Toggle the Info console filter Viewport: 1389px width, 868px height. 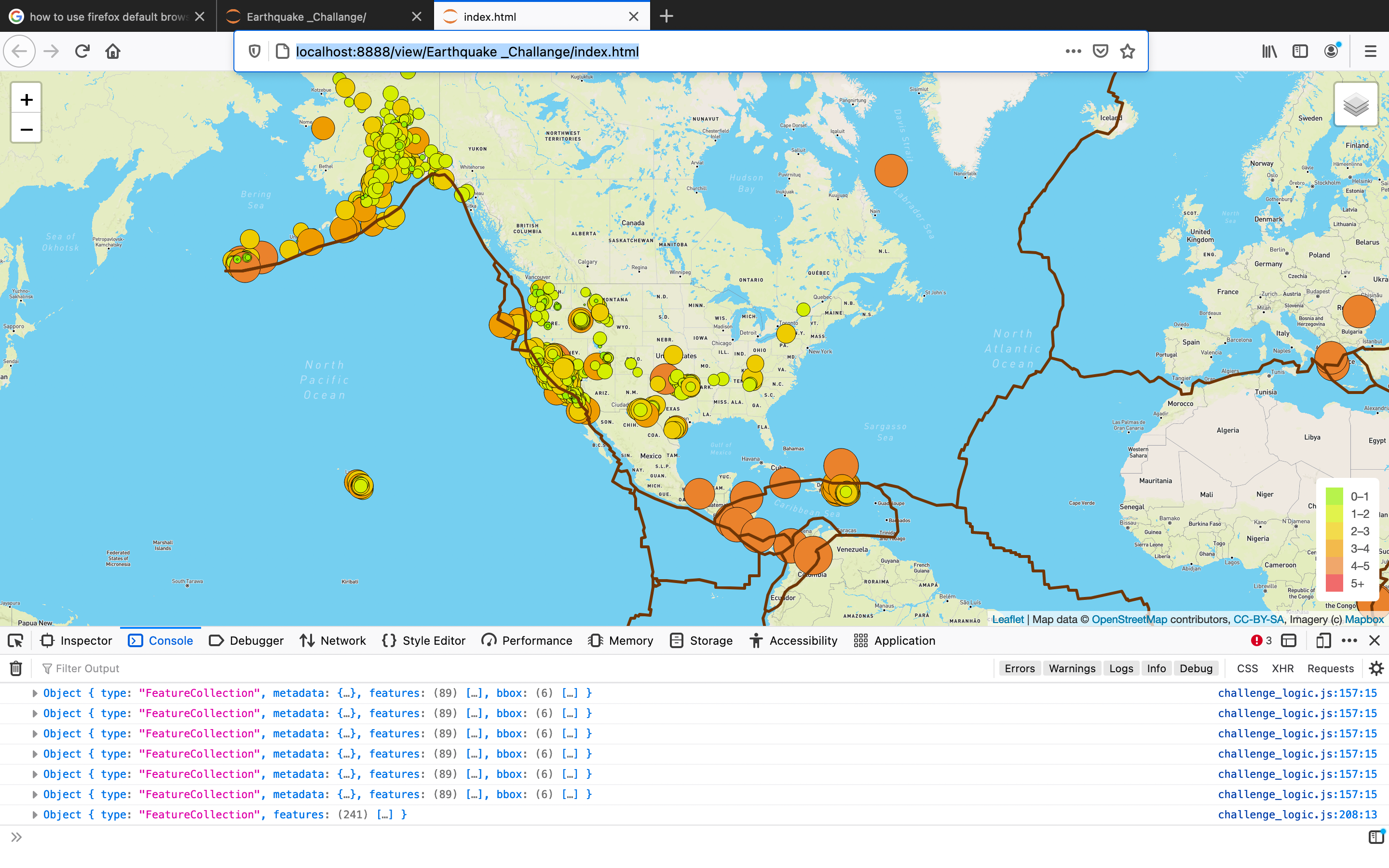click(x=1156, y=668)
